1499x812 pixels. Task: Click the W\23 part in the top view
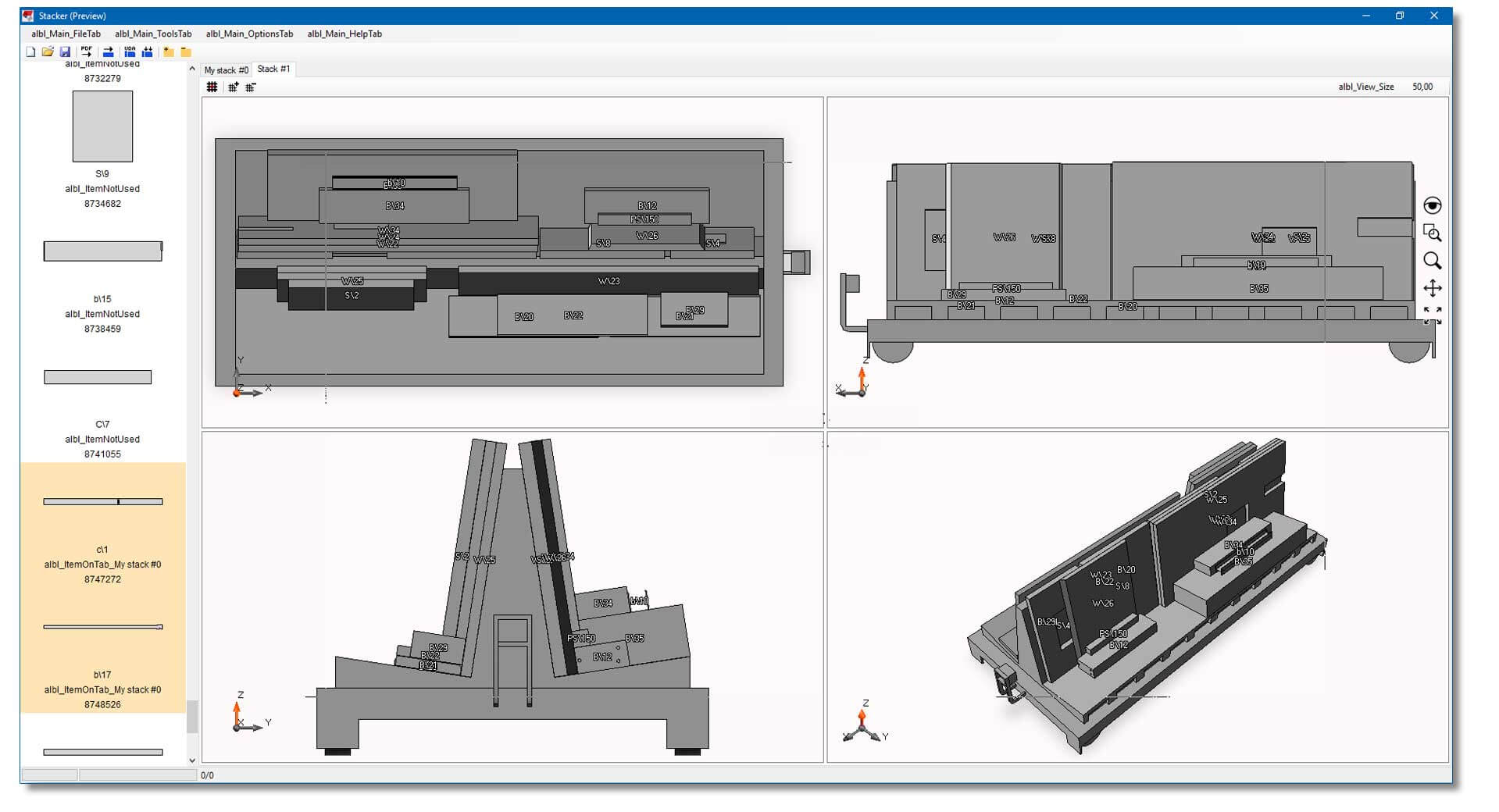coord(609,281)
